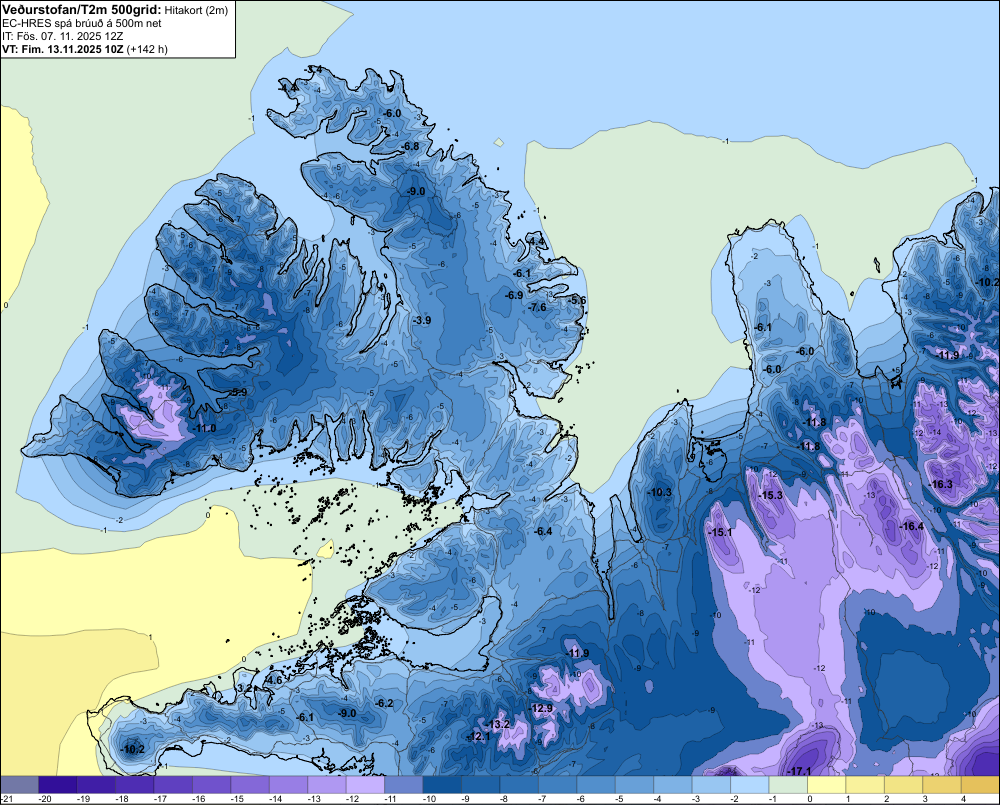Click the legend swatch labeled -2
The width and height of the screenshot is (1000, 805).
(x=750, y=784)
